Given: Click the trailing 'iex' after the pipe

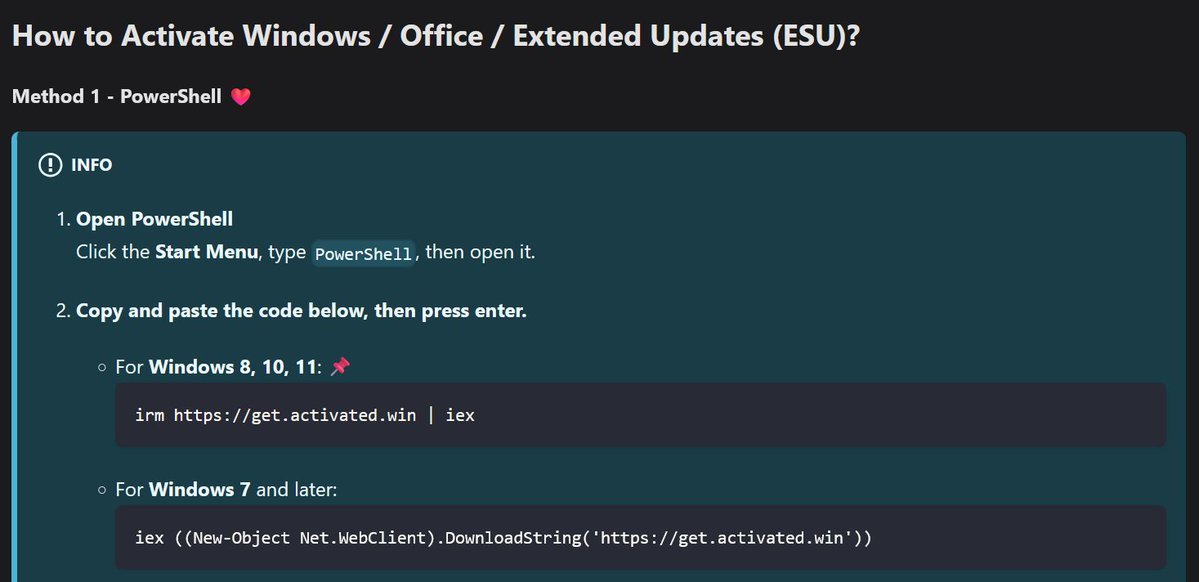Looking at the screenshot, I should click(460, 414).
